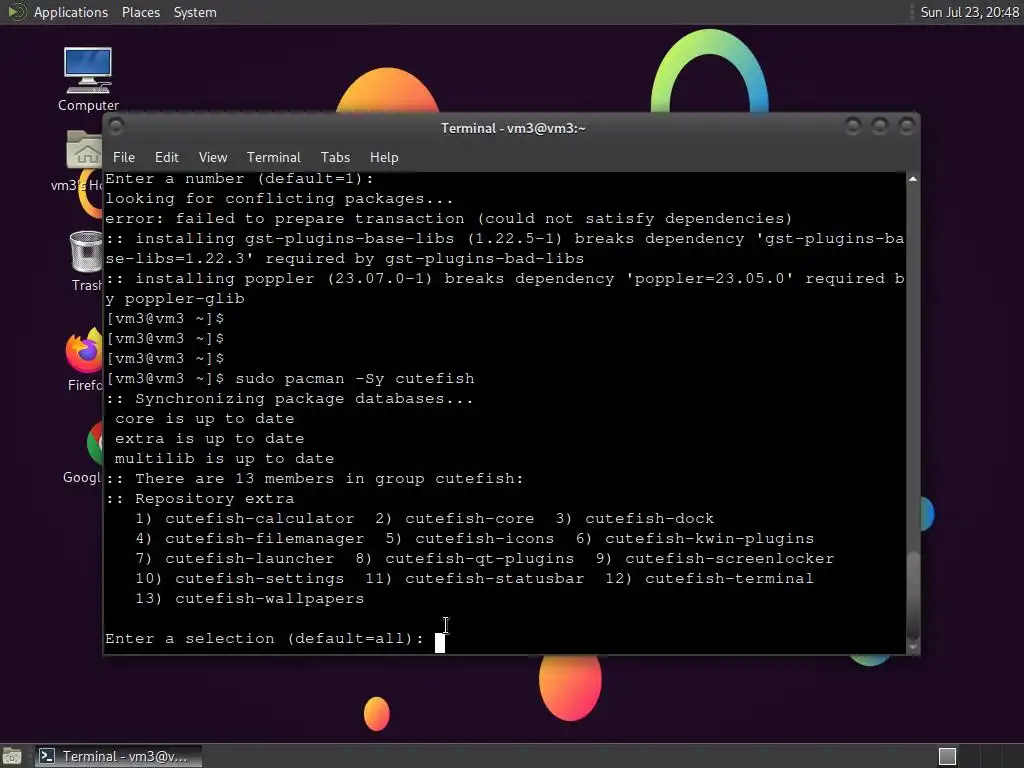
Task: Maximize the terminal window
Action: pos(880,126)
